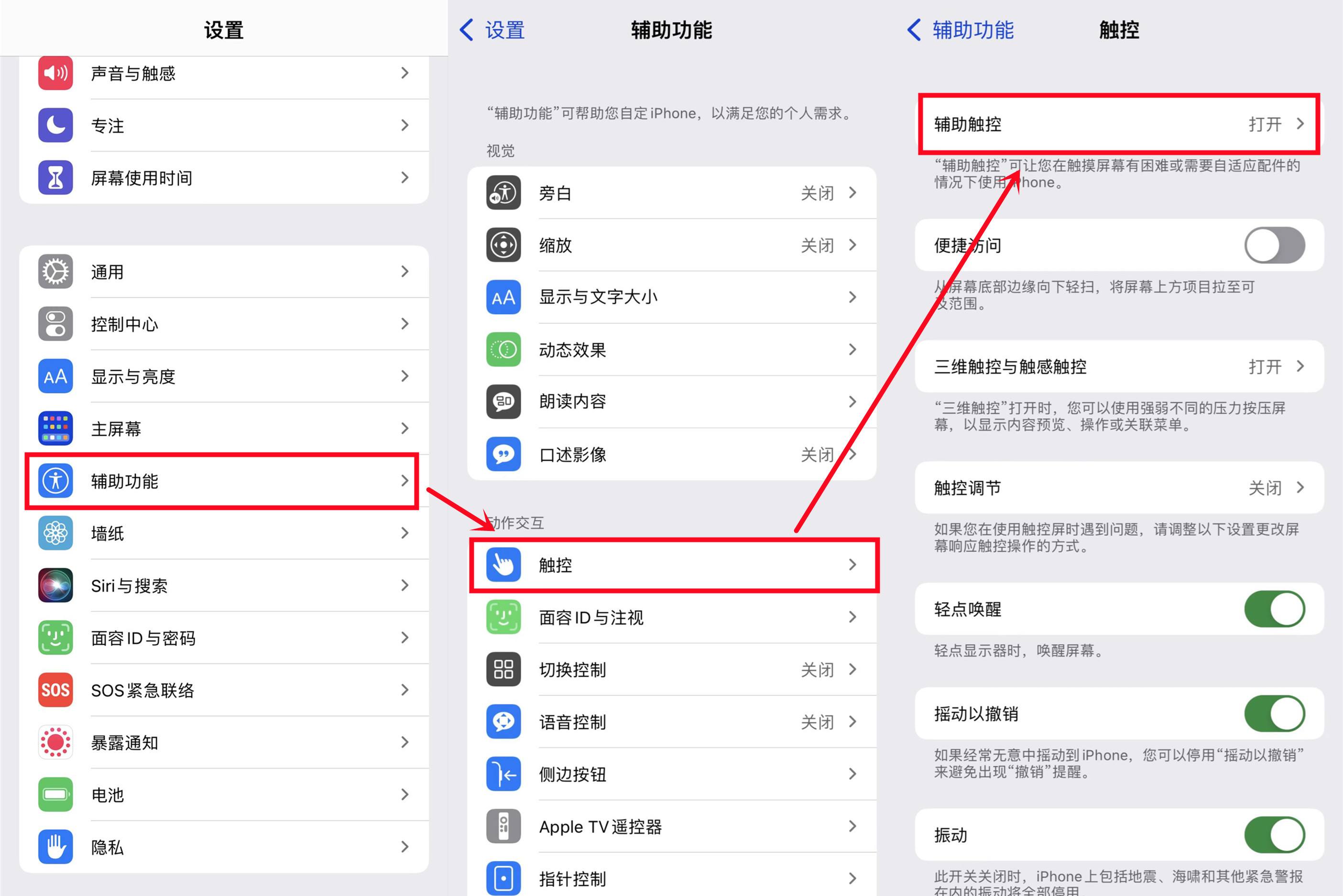Expand the Touch row chevron (触控)
1343x896 pixels.
point(852,564)
